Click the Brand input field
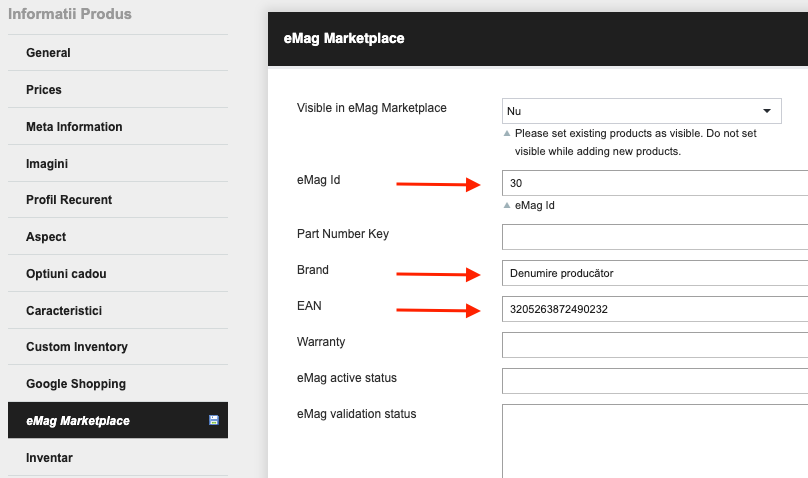Screen dimensions: 808x478 coord(655,273)
